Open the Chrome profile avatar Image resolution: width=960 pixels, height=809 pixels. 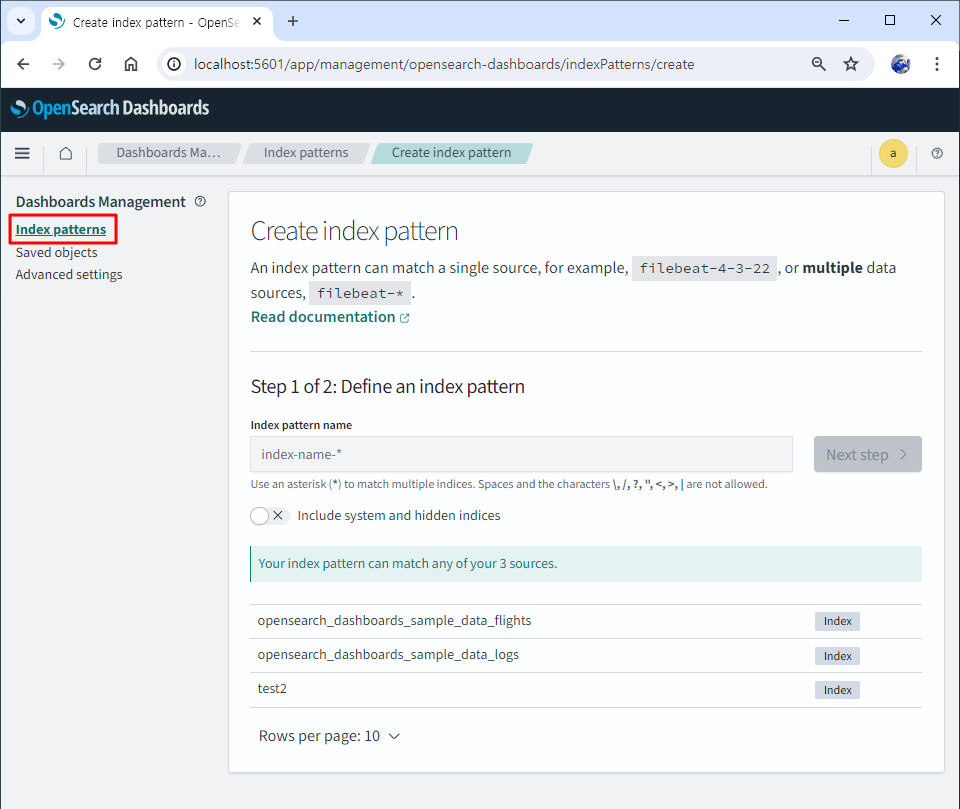coord(900,64)
